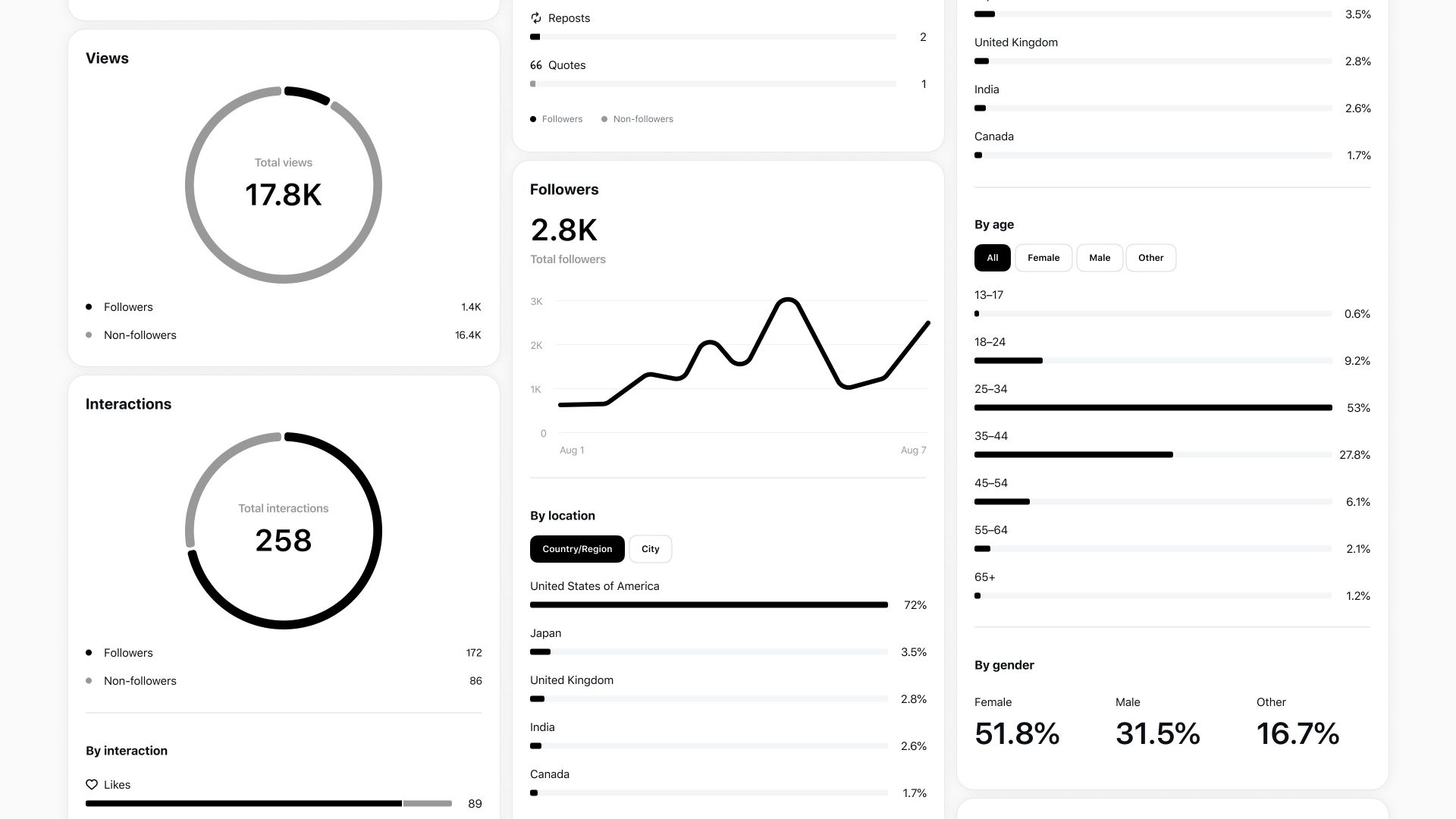Select the Other age filter toggle

pyautogui.click(x=1150, y=258)
